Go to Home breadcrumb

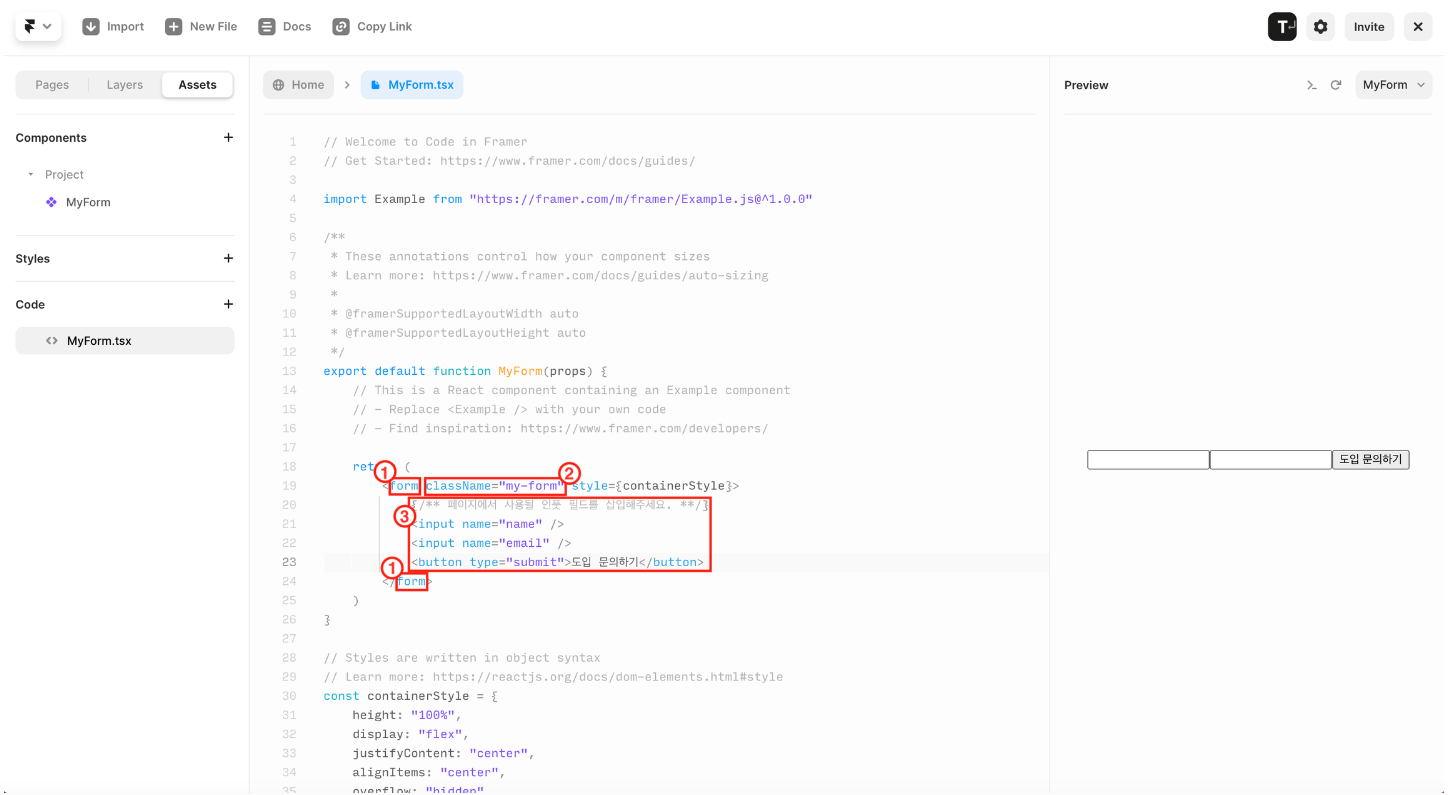click(299, 85)
